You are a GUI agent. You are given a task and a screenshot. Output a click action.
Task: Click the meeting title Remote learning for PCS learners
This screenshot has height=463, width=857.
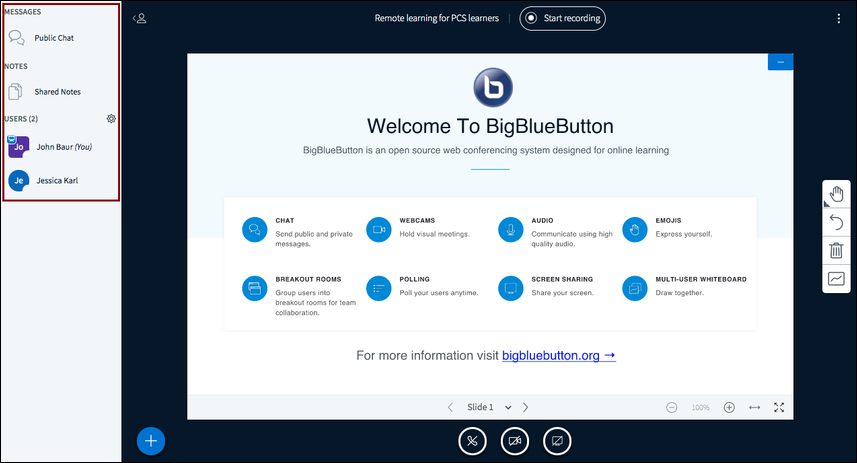click(437, 18)
